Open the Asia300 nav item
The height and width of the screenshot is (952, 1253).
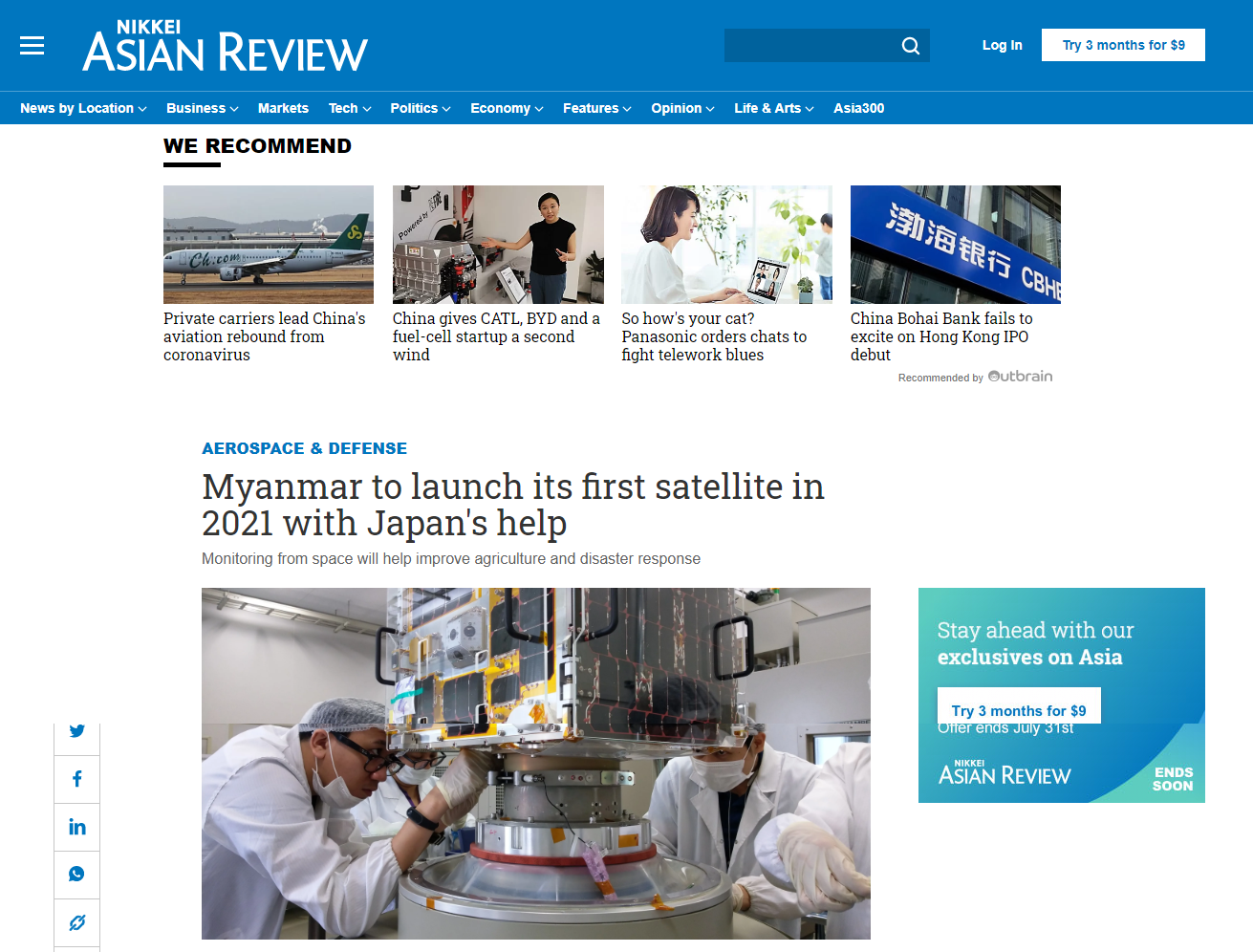[x=858, y=108]
